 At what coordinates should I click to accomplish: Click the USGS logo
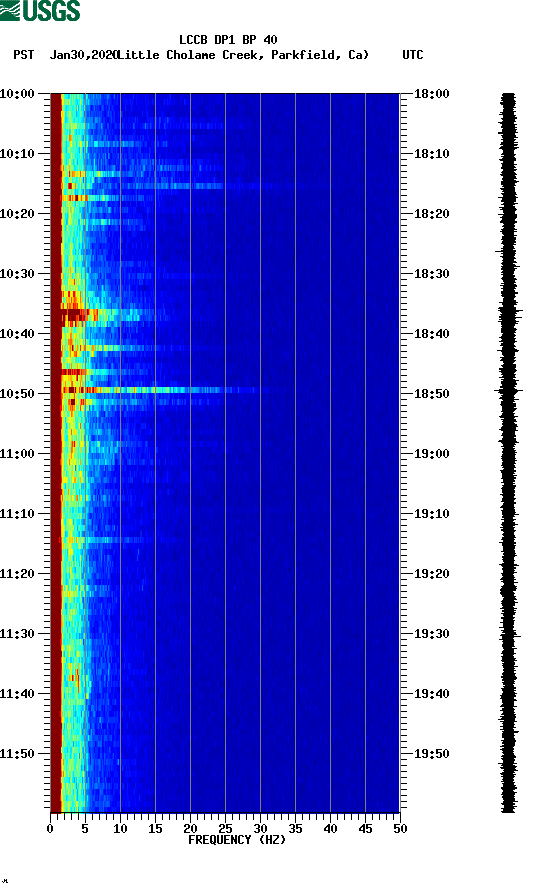coord(40,11)
